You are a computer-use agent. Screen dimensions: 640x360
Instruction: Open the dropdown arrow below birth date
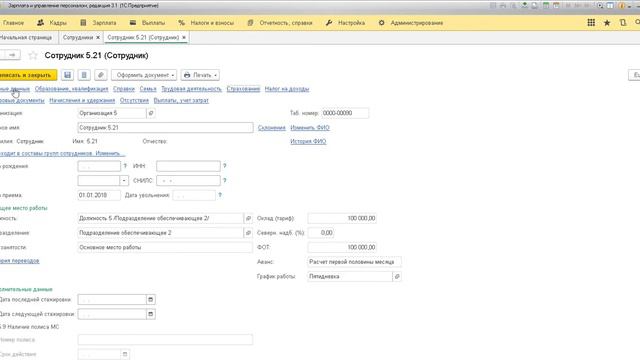(x=124, y=180)
